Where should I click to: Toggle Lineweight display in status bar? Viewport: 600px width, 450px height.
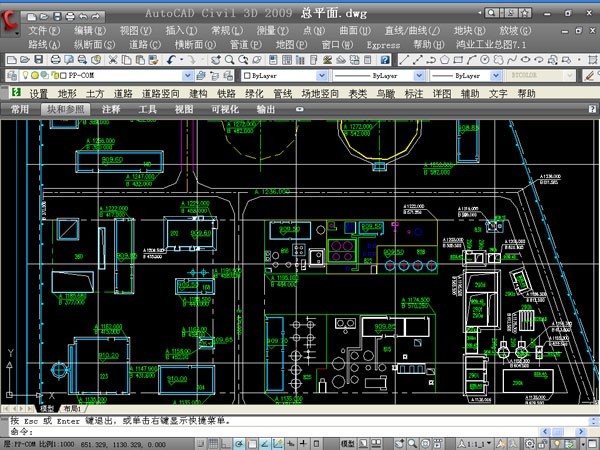click(303, 443)
